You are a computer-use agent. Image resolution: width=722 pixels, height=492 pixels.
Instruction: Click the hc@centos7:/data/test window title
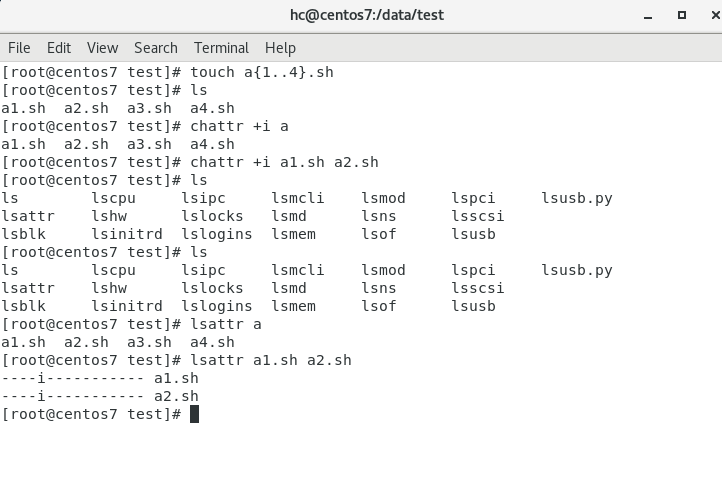[x=360, y=15]
